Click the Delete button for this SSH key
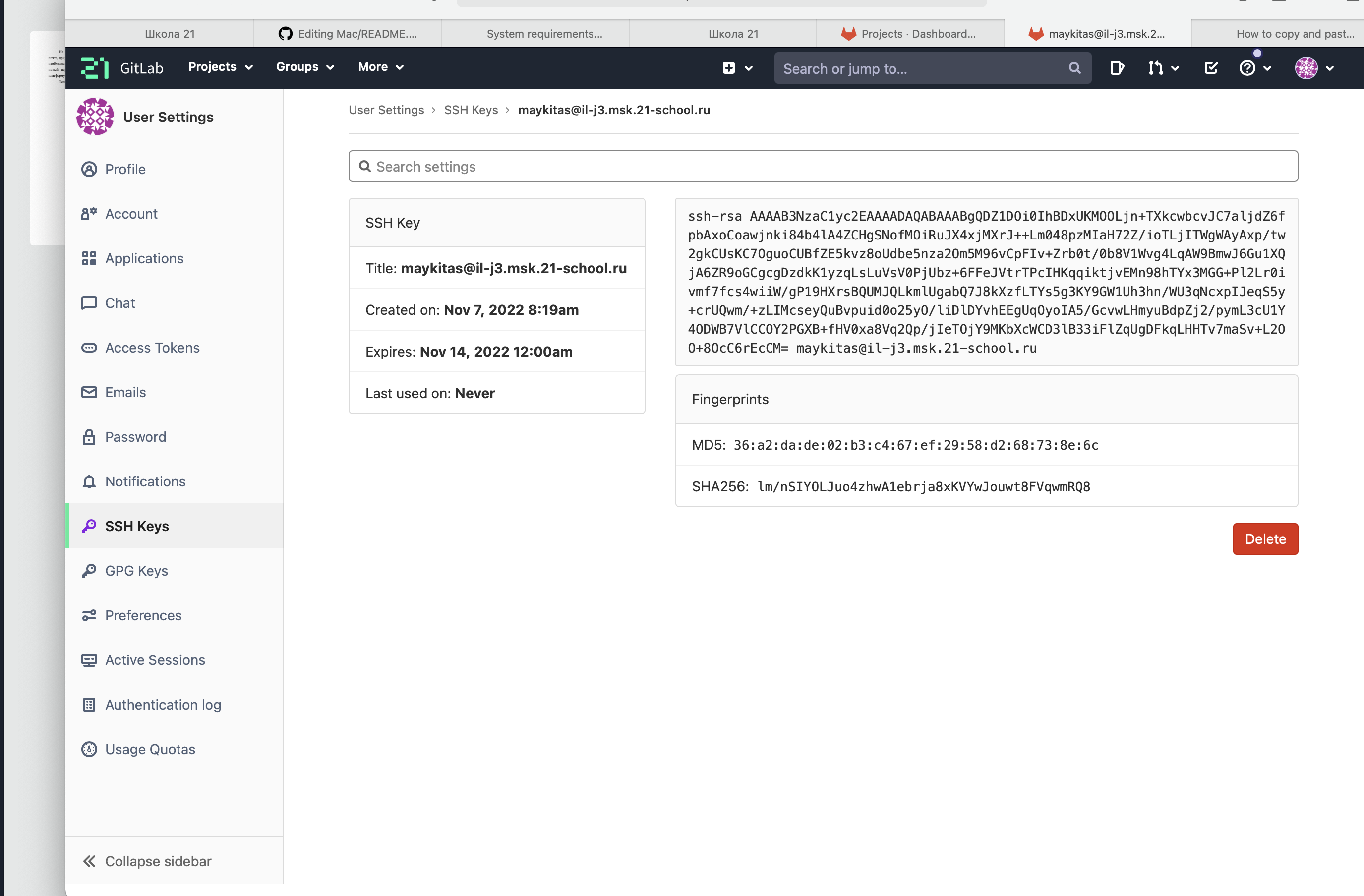 point(1265,538)
